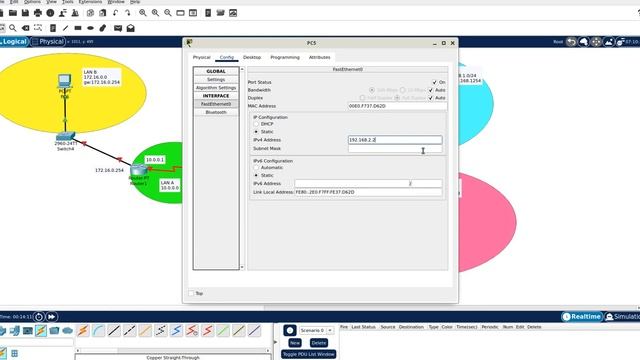Viewport: 640px width, 360px height.
Task: Open the Options menu in the menu bar
Action: [x=32, y=2]
